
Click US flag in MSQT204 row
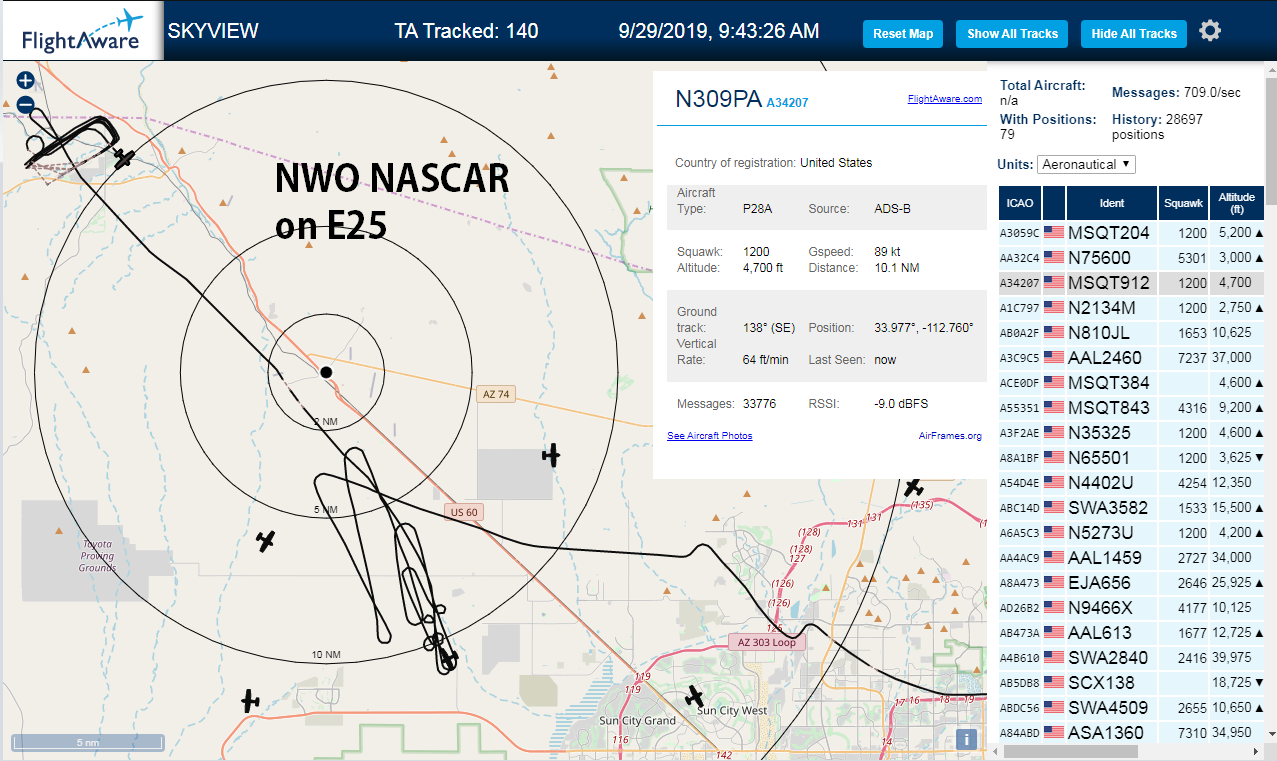[1054, 232]
